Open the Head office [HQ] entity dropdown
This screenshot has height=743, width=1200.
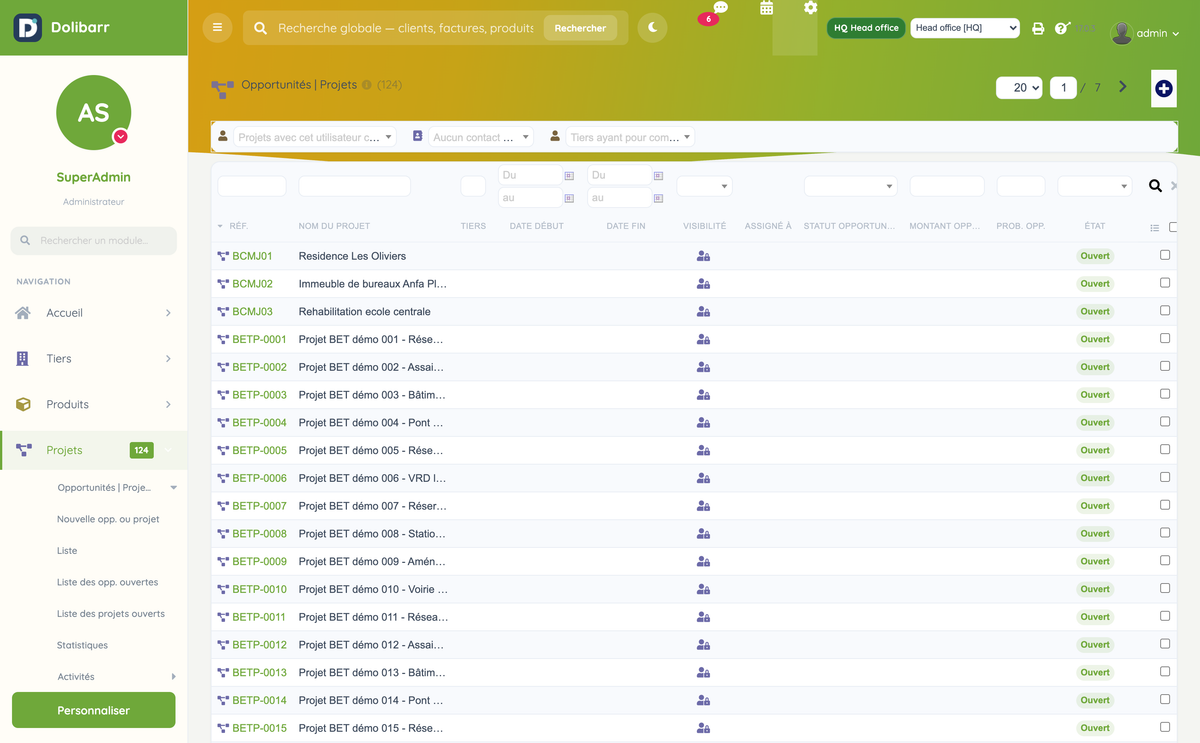click(965, 28)
